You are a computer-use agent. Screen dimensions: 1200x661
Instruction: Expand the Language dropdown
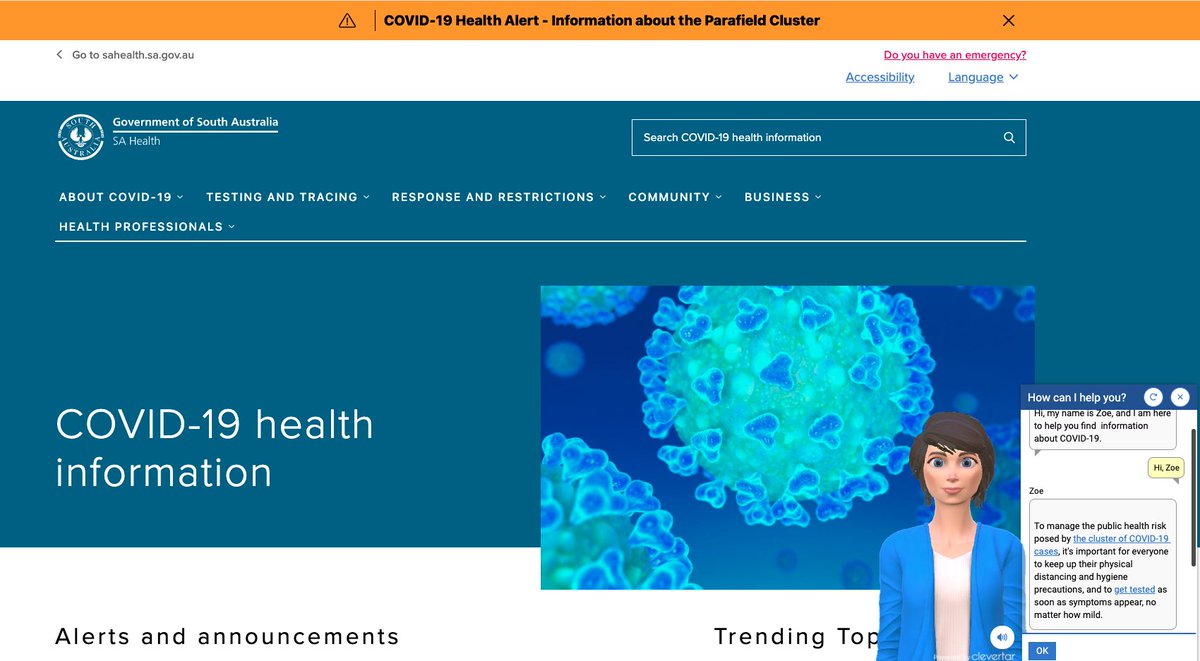click(x=982, y=77)
